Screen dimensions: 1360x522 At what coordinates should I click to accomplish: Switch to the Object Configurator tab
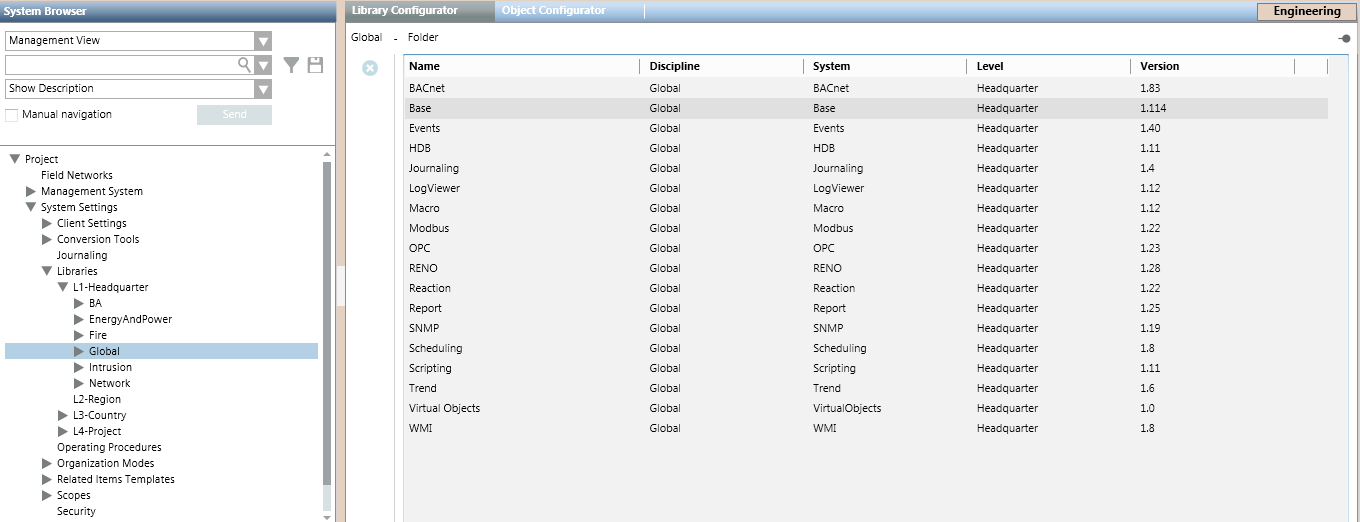point(553,11)
